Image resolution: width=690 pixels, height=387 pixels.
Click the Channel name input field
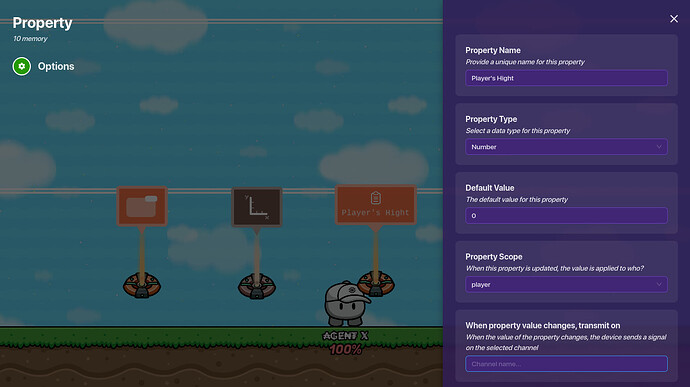click(566, 364)
